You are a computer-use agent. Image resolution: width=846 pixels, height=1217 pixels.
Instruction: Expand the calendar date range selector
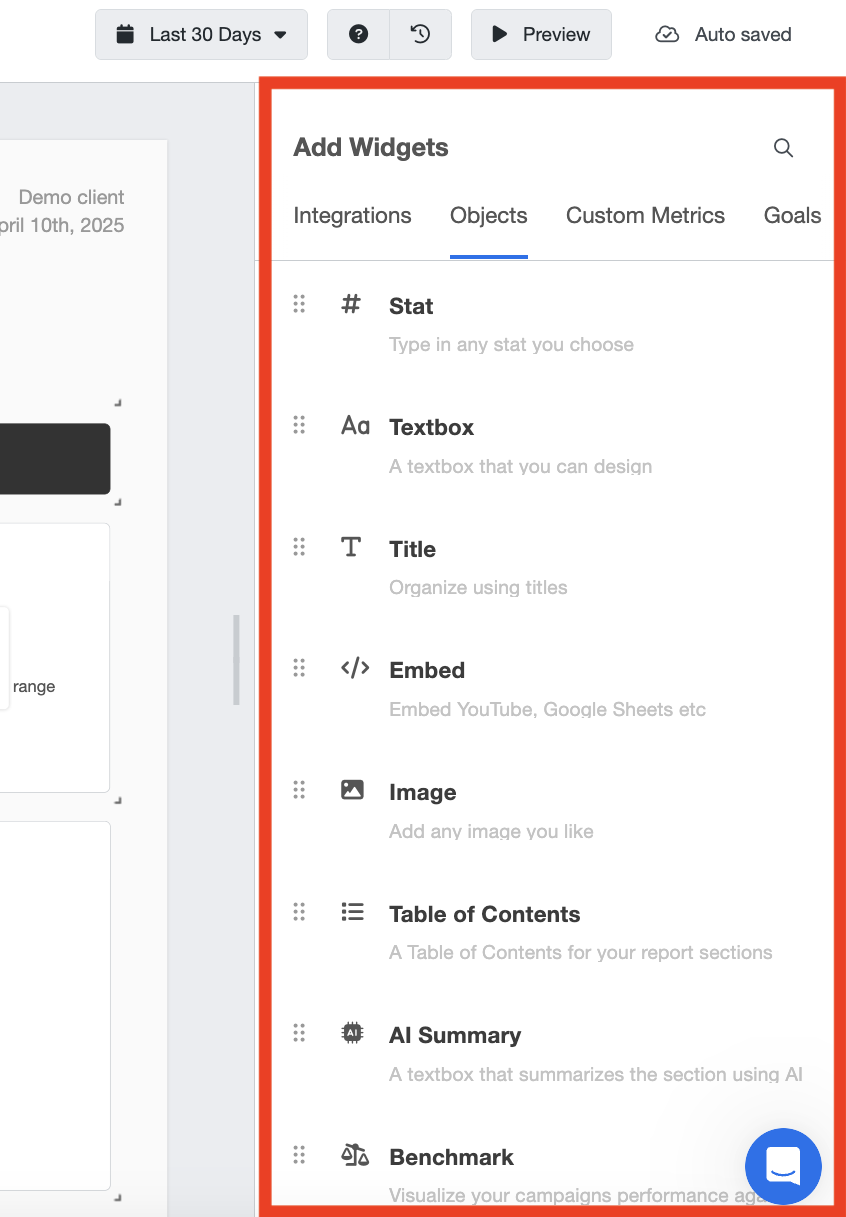tap(124, 34)
